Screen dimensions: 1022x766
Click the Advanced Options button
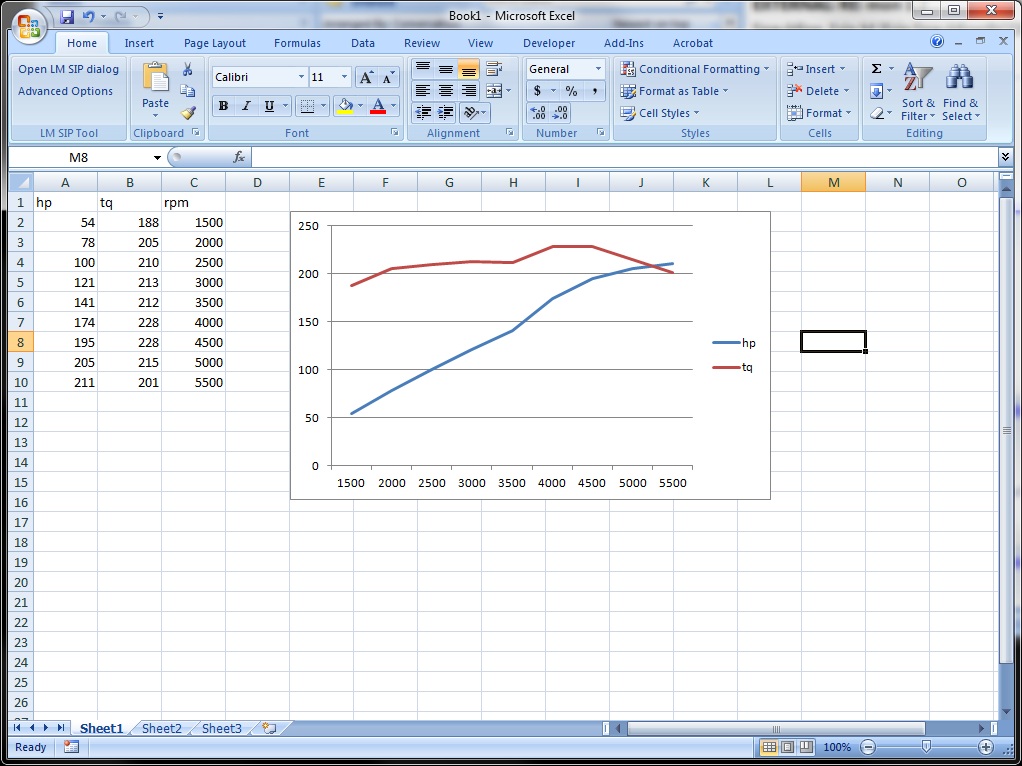pos(65,91)
